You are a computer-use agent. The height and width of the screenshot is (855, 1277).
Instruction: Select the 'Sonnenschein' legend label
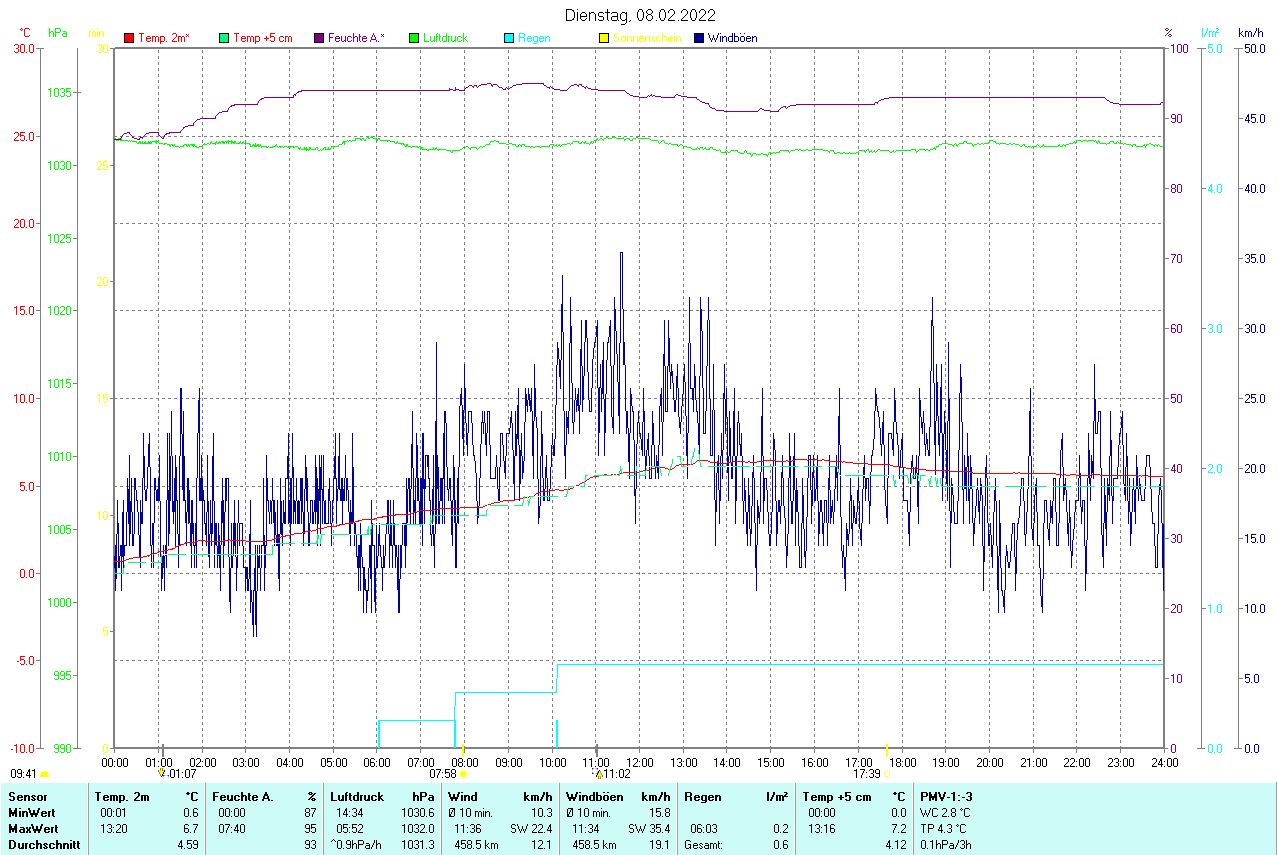[648, 38]
